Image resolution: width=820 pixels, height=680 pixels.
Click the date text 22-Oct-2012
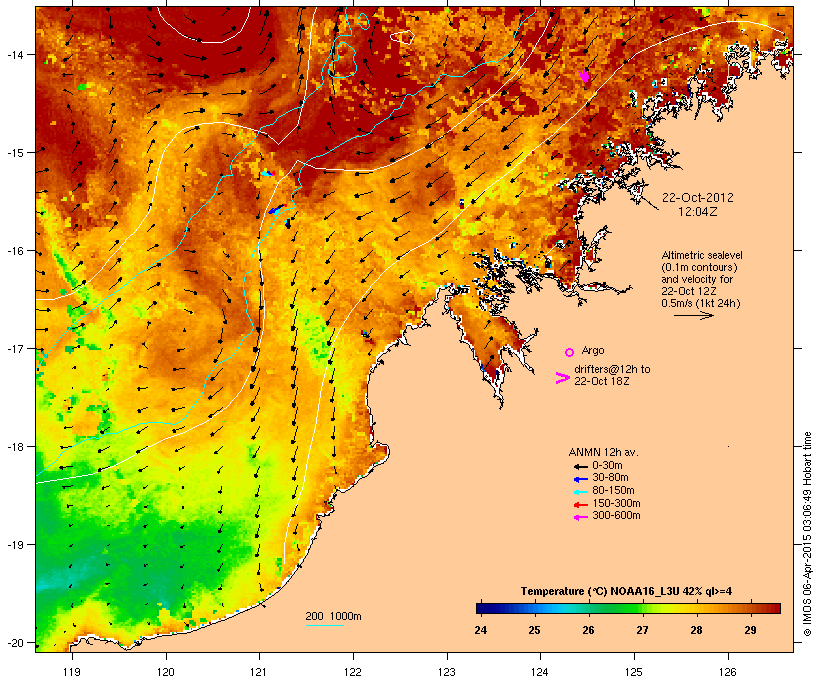click(x=698, y=198)
